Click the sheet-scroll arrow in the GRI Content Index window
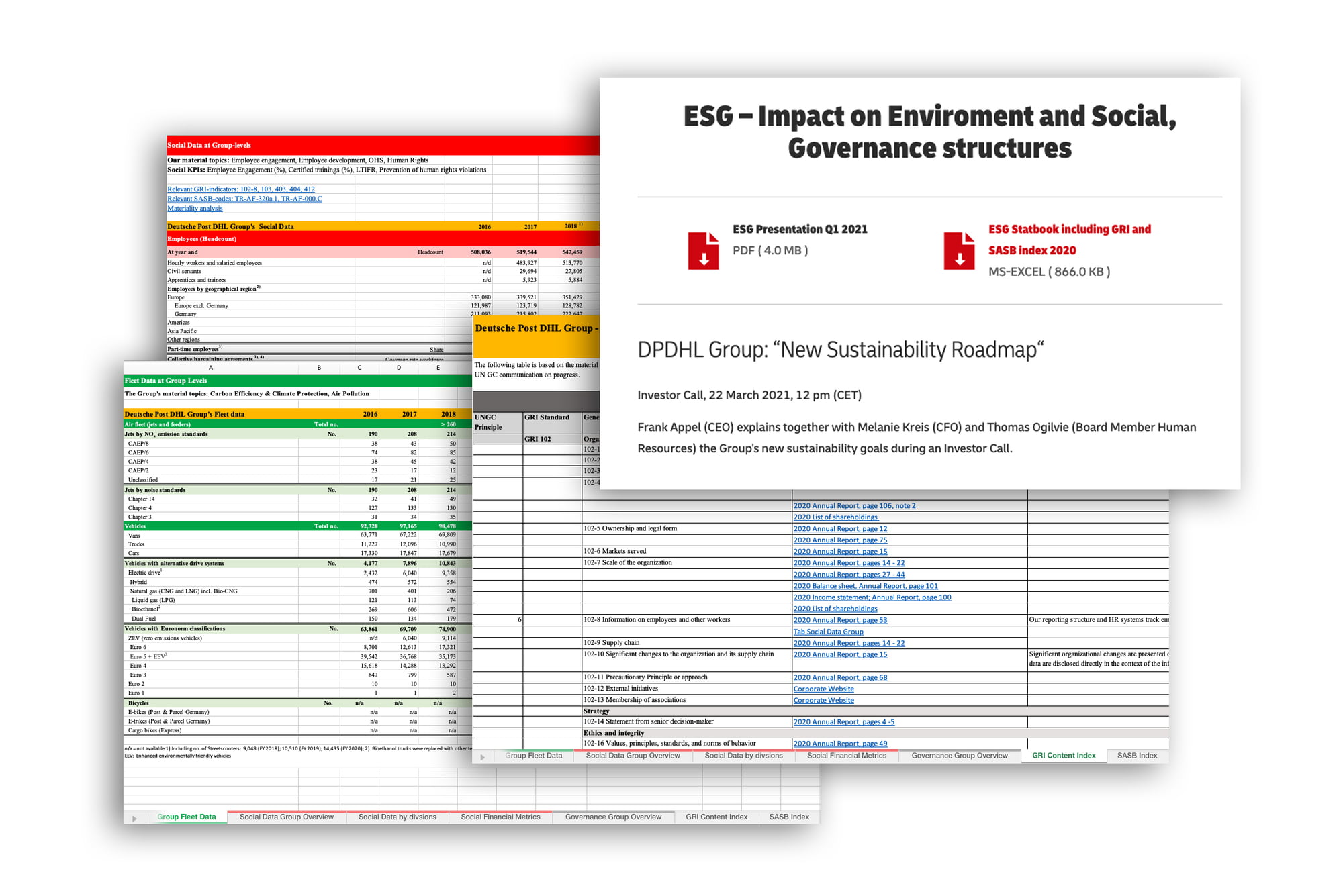The width and height of the screenshot is (1343, 896). tap(482, 757)
